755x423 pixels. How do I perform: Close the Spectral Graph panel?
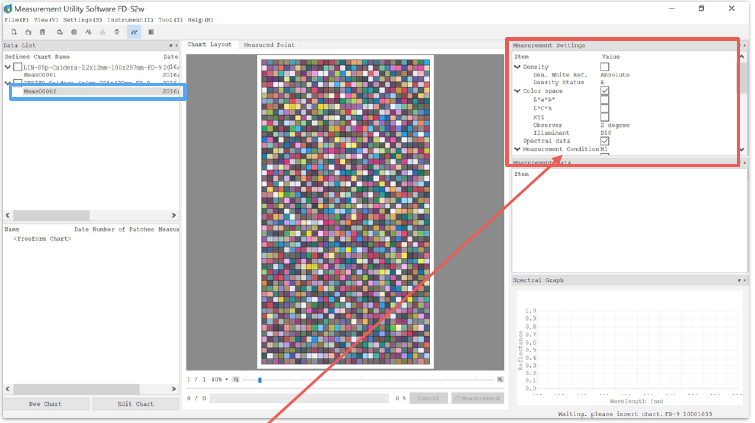744,280
